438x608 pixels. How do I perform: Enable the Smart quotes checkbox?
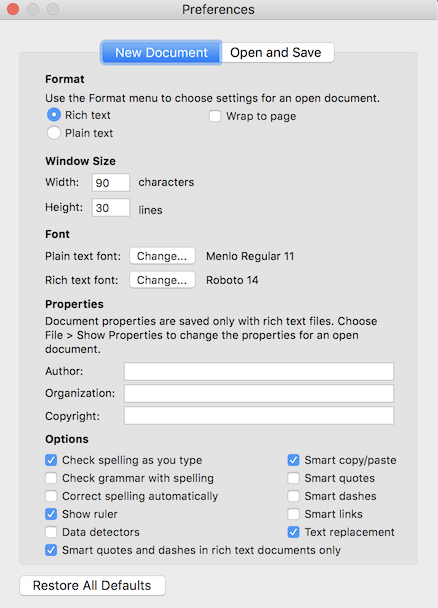(x=293, y=478)
